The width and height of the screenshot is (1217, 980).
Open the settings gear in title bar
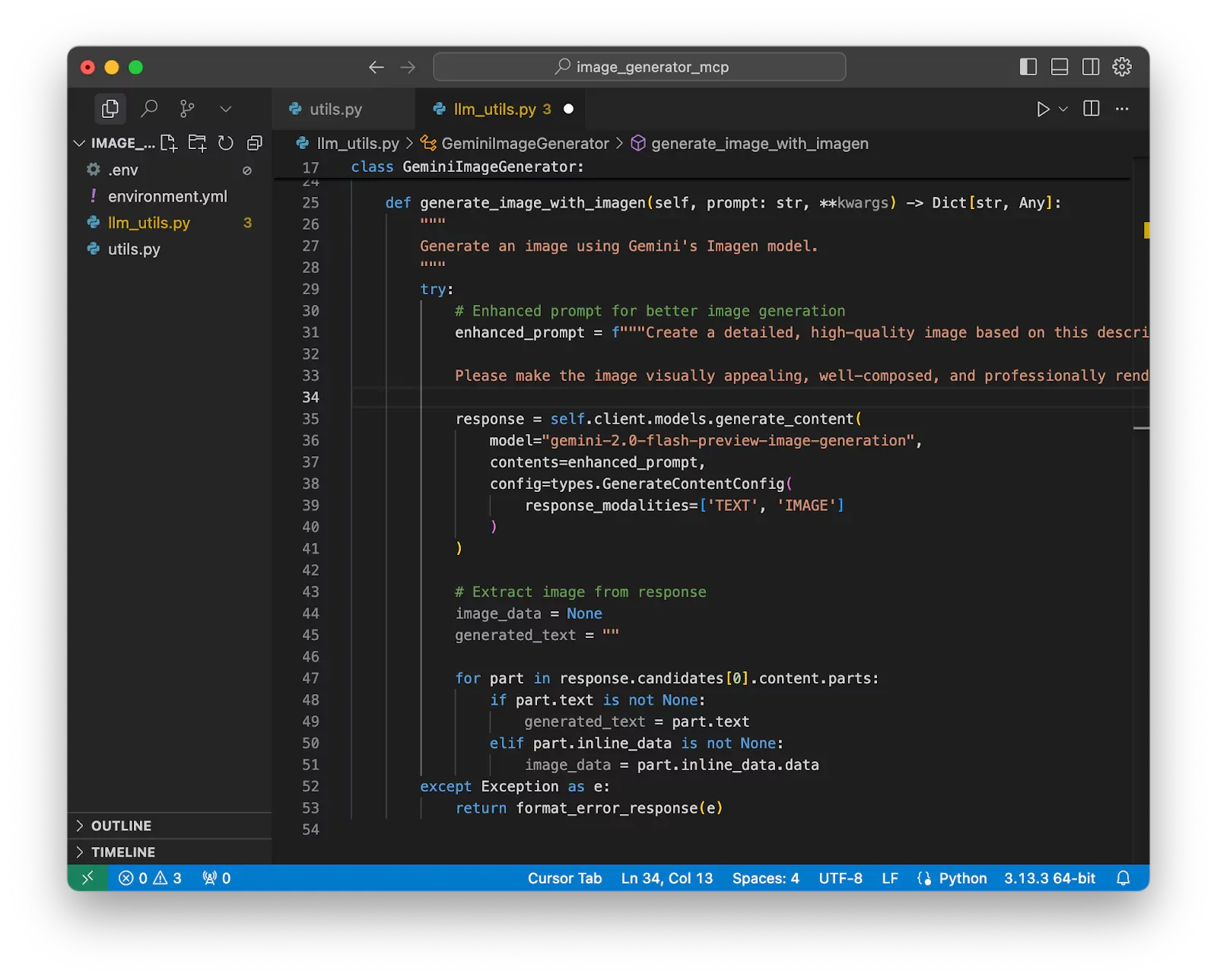click(1122, 67)
